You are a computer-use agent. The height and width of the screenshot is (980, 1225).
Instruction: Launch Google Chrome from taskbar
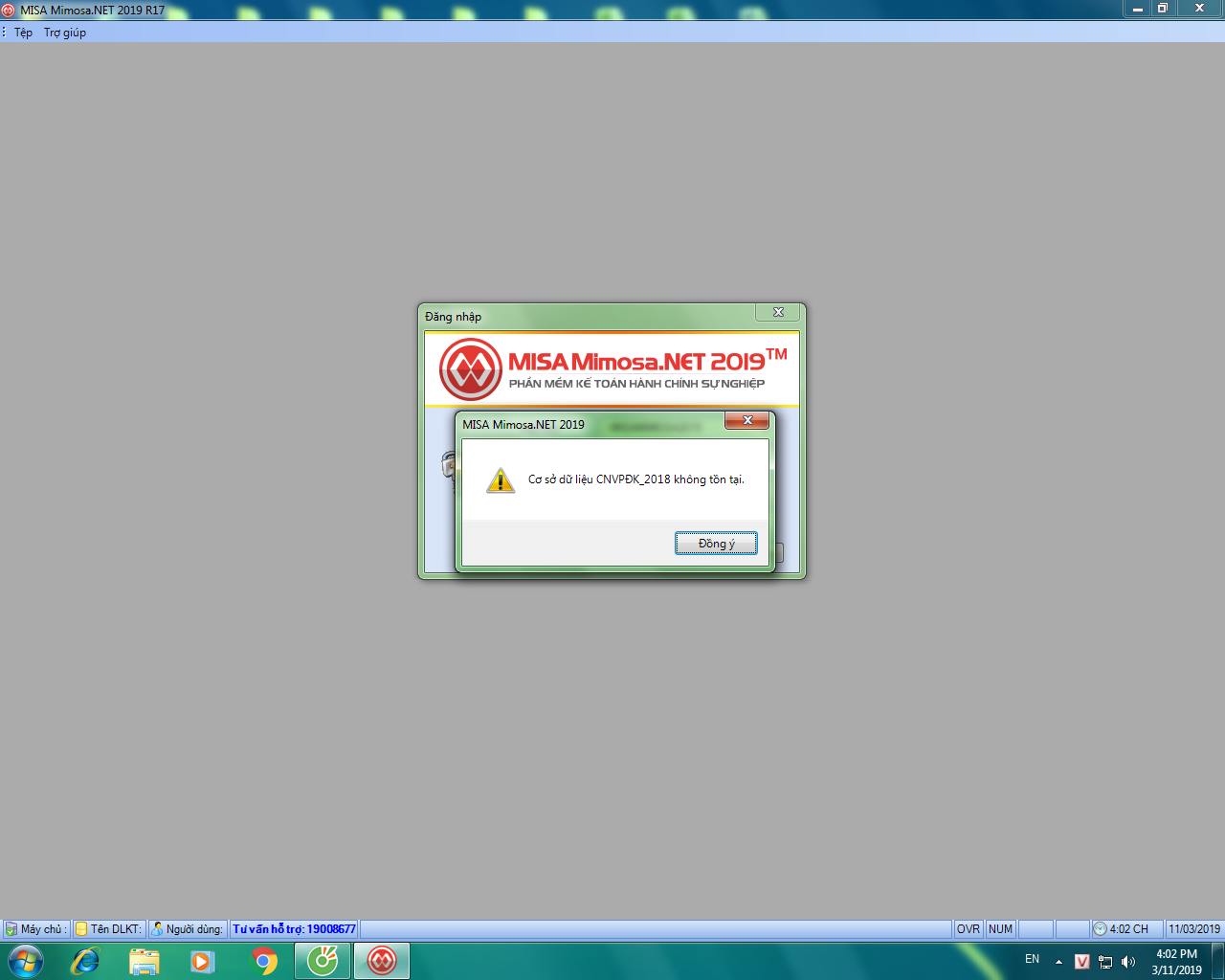264,961
